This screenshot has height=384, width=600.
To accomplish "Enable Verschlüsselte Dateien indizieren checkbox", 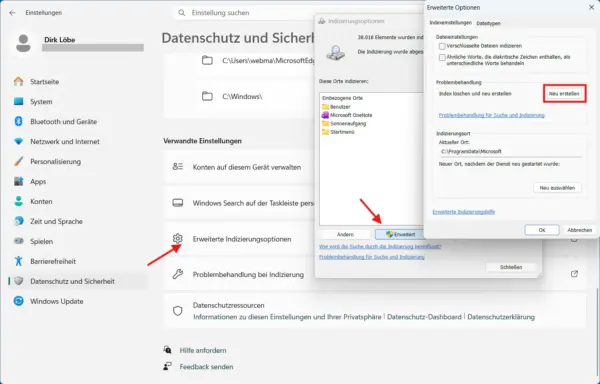I will 442,46.
